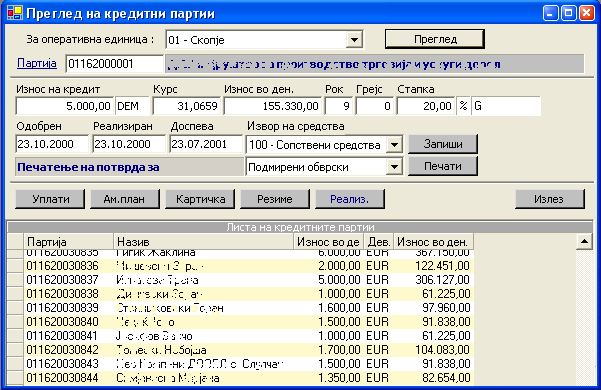The width and height of the screenshot is (601, 390).
Task: Expand the Подмирени обврски dropdown
Action: (x=394, y=167)
